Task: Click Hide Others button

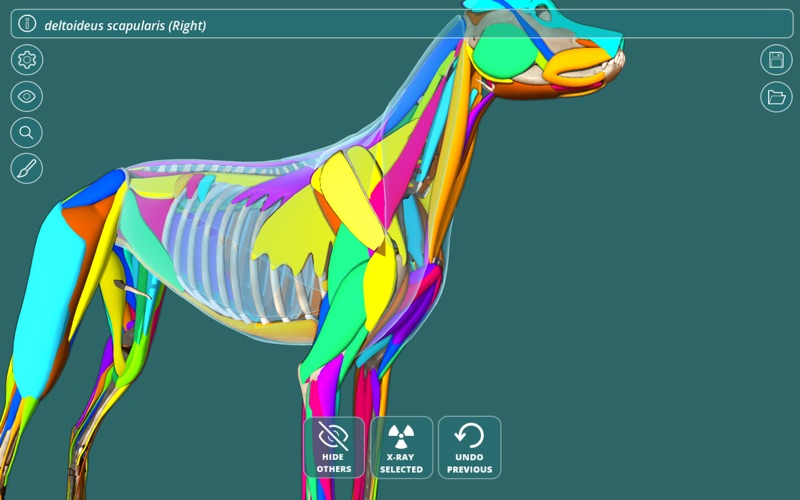Action: (334, 447)
